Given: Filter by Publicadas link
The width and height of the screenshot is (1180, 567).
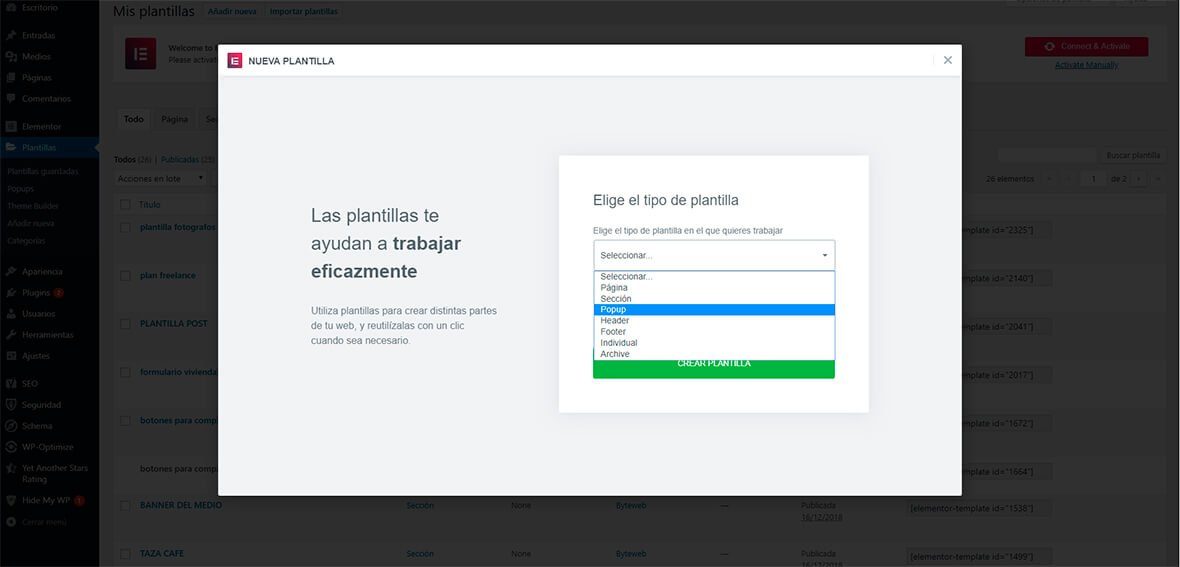Looking at the screenshot, I should pyautogui.click(x=180, y=160).
